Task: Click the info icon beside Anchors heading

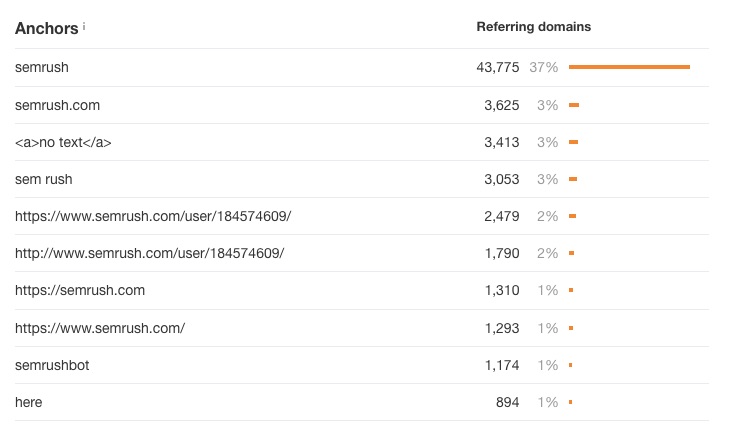Action: 84,27
